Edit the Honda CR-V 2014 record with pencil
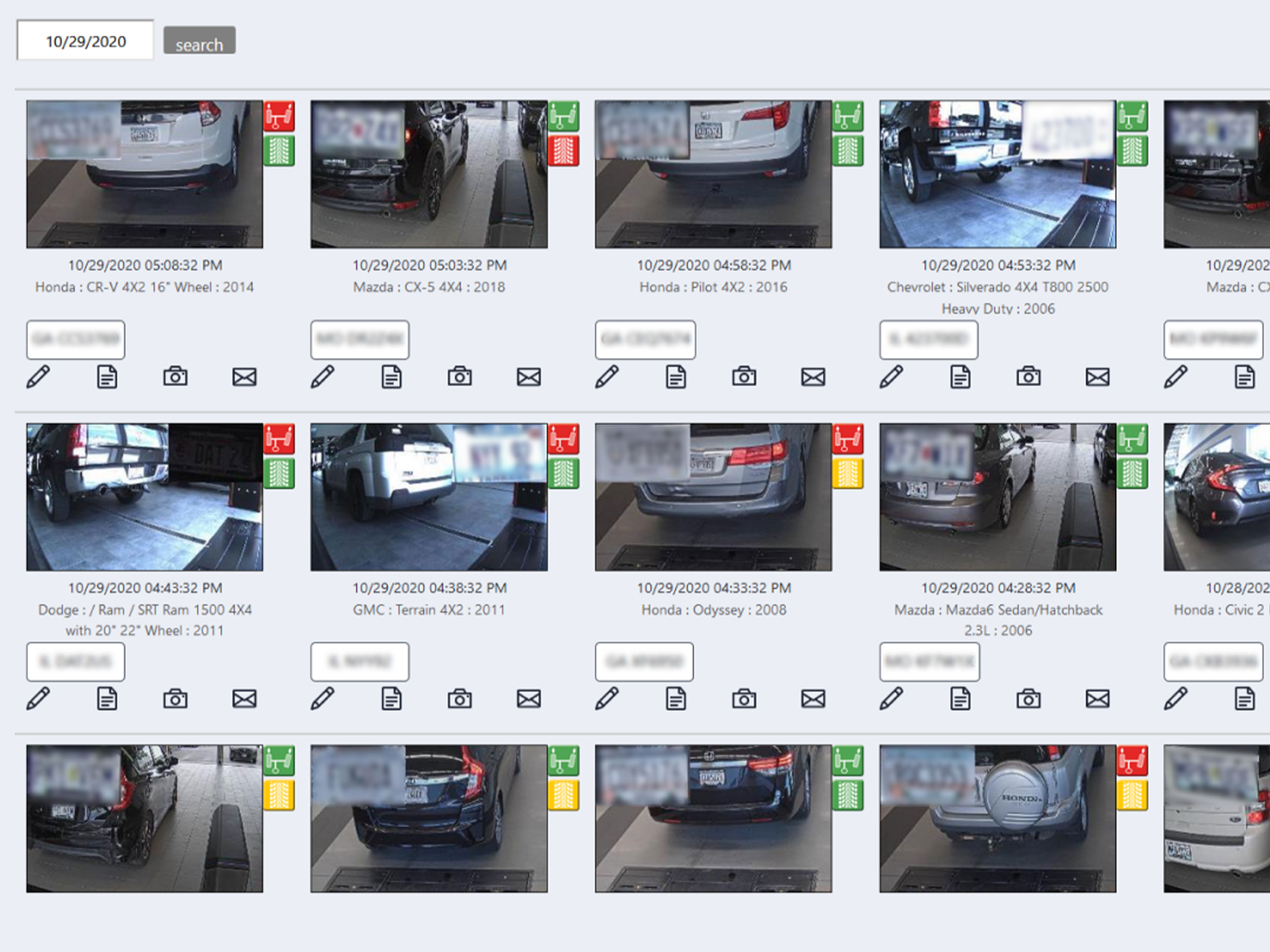1270x952 pixels. tap(38, 377)
